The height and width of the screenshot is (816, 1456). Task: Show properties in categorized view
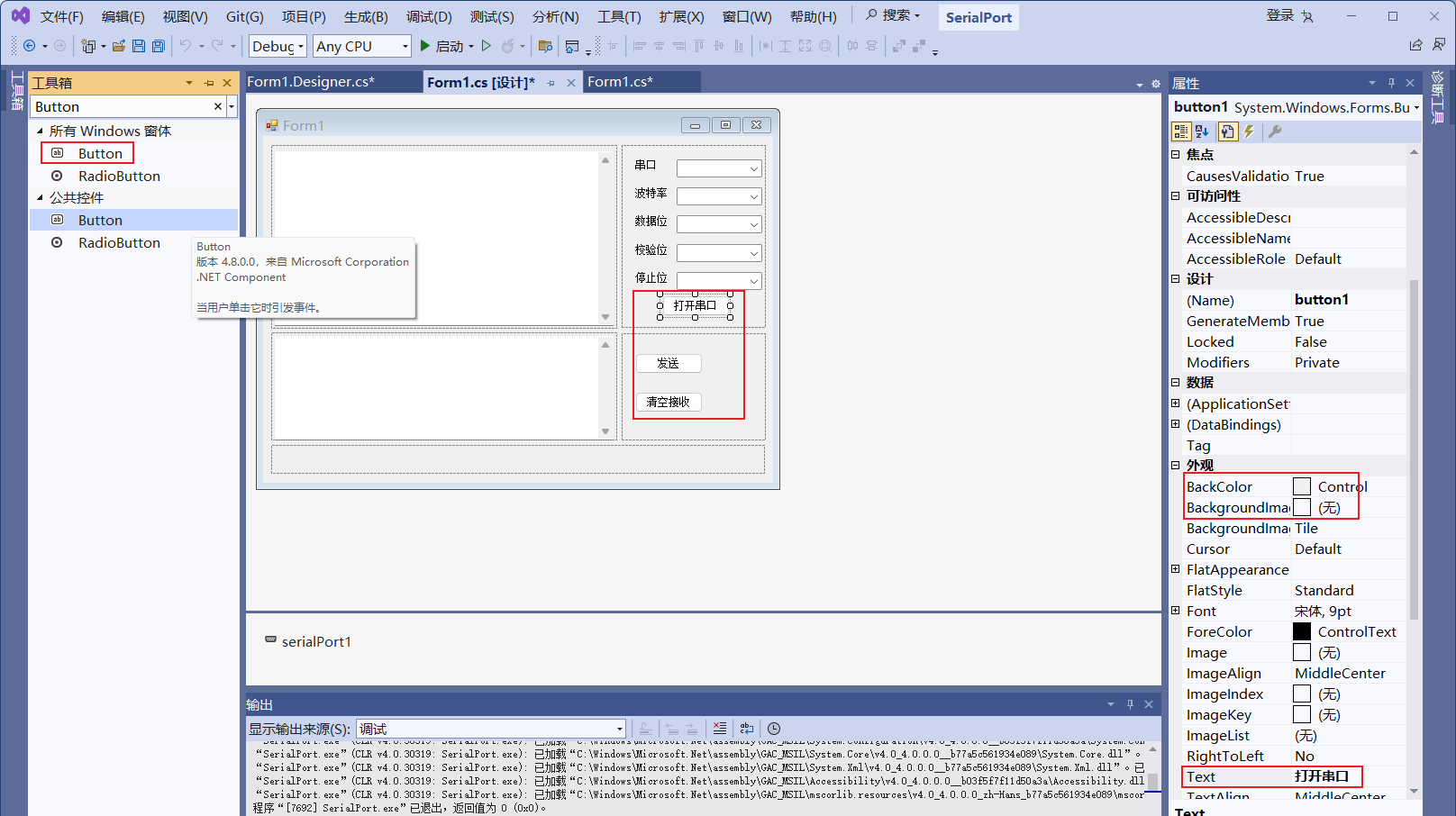[1180, 131]
